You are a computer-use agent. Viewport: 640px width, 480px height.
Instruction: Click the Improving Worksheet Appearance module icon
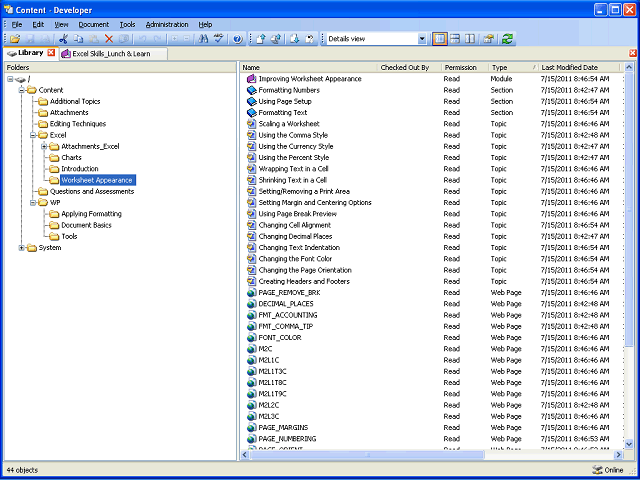click(251, 79)
